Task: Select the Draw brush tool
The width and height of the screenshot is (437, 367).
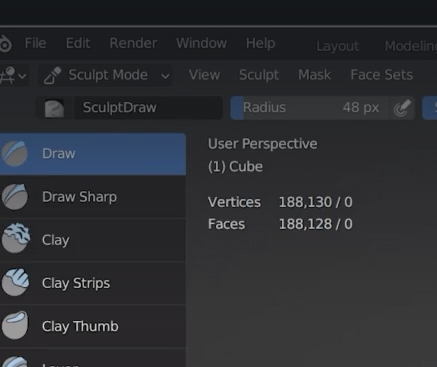Action: point(93,154)
